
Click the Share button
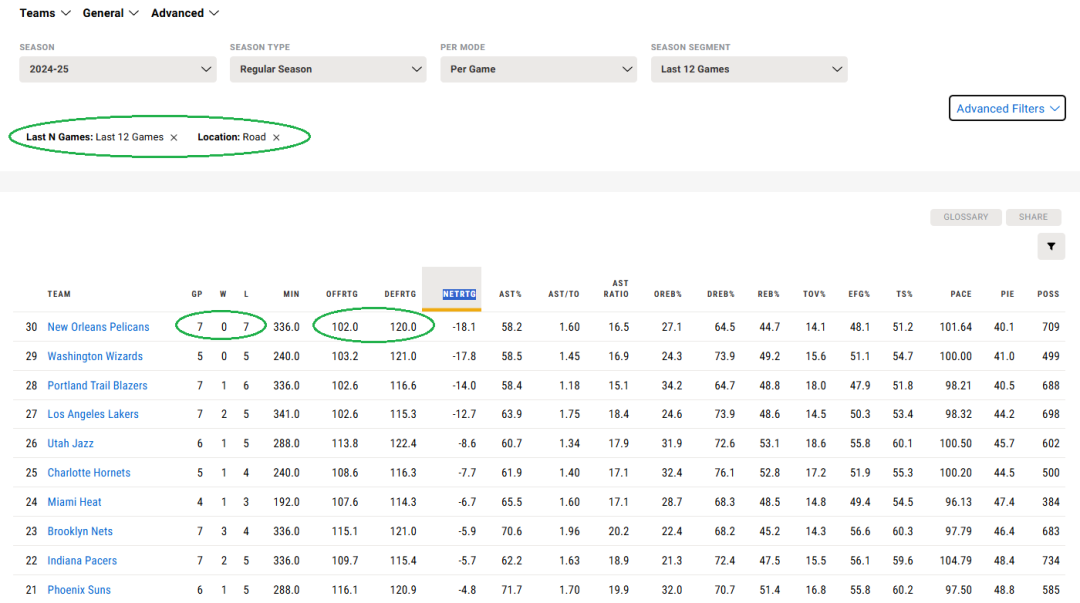tap(1033, 217)
